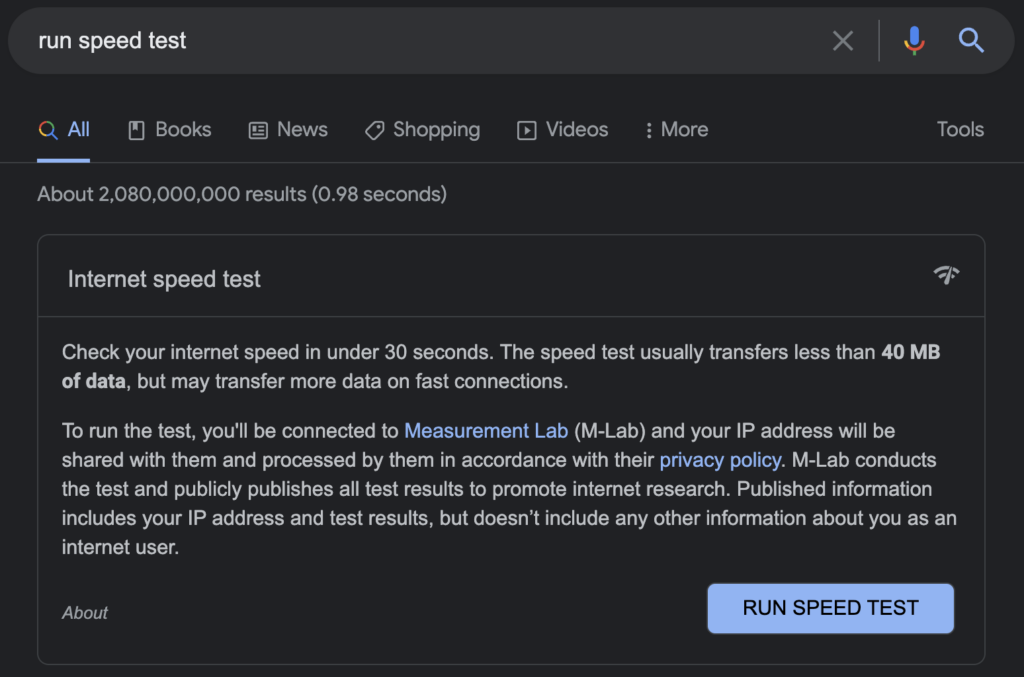Screen dimensions: 1024x677
Task: Click the speed test Wi-Fi gauge icon
Action: coord(946,275)
